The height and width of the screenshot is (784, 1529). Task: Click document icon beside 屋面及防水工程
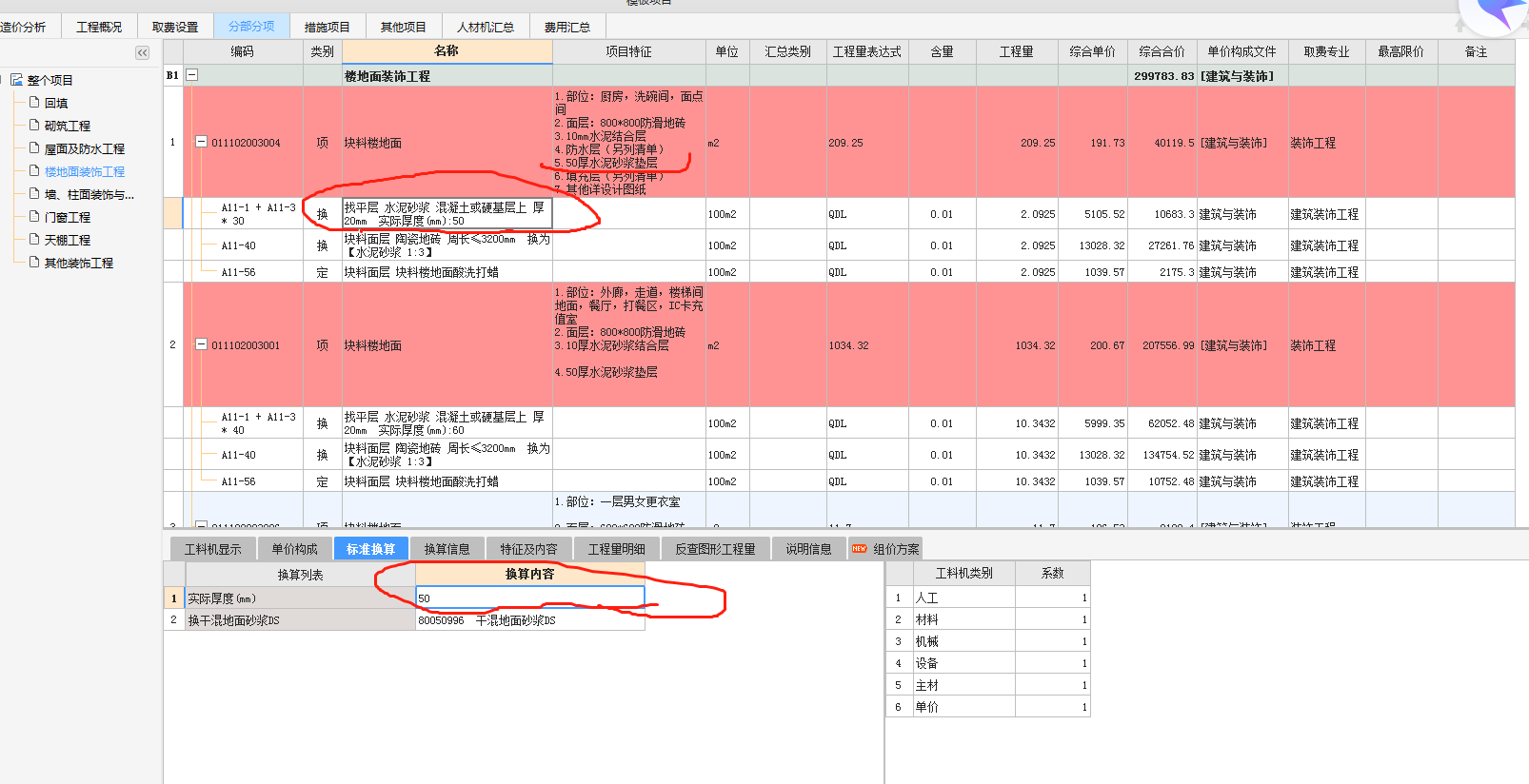[x=34, y=147]
